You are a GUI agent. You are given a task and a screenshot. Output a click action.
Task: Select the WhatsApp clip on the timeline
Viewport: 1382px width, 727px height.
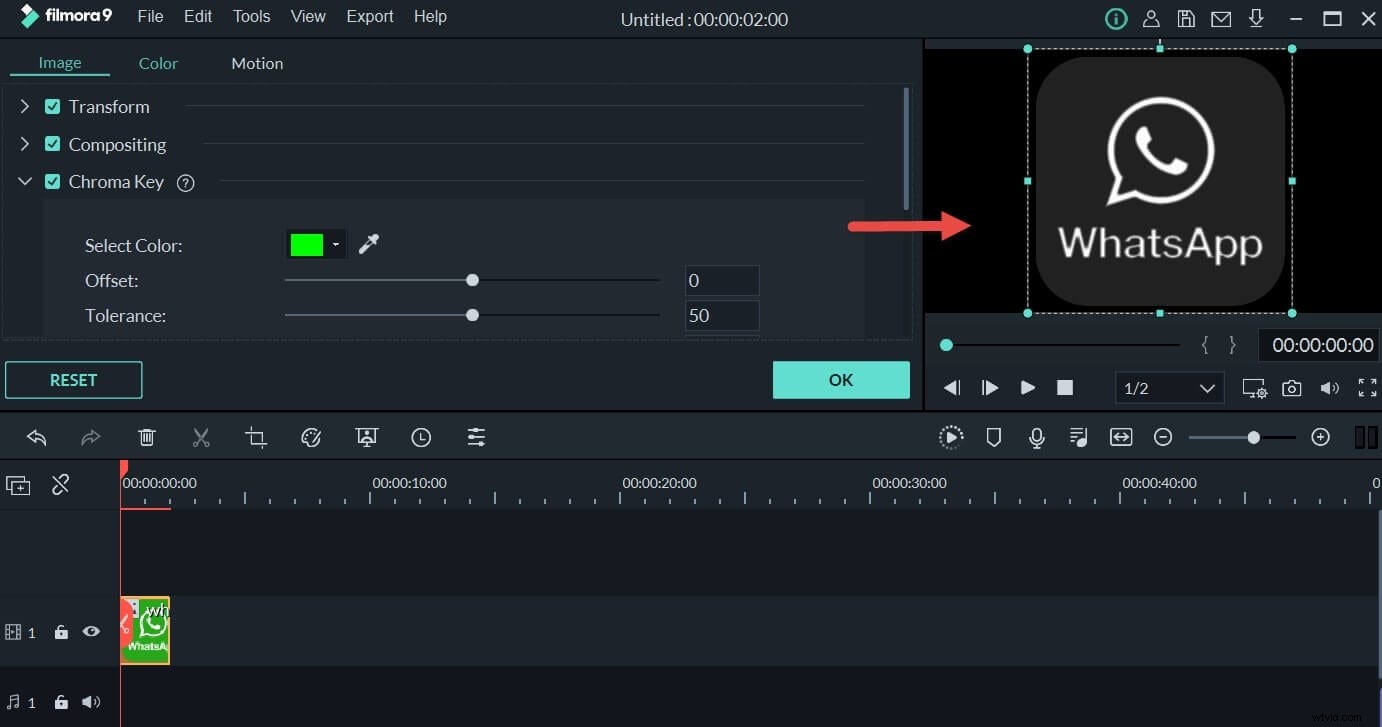click(x=145, y=630)
